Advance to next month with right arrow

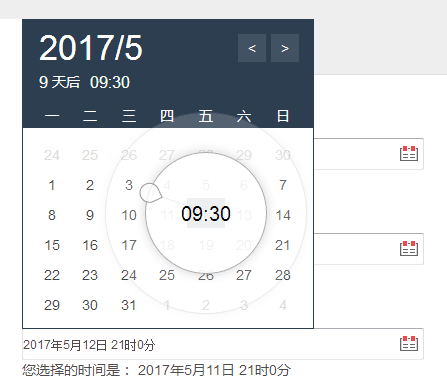(x=285, y=48)
